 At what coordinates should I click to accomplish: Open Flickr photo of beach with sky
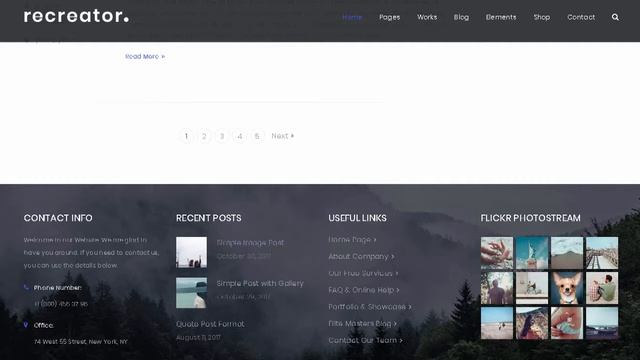pyautogui.click(x=497, y=323)
